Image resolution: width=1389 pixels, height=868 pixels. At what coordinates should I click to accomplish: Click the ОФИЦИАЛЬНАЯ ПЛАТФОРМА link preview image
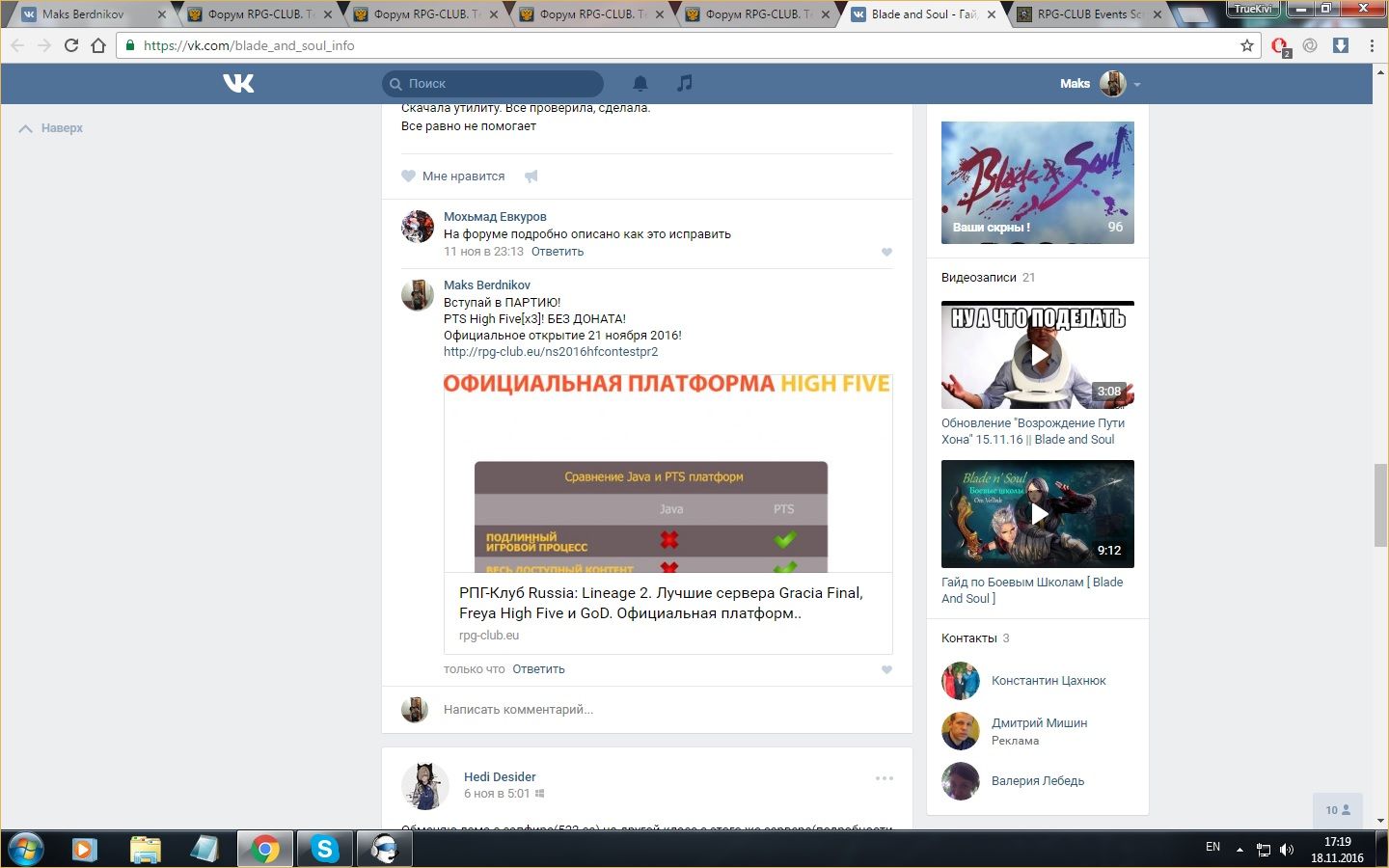[667, 474]
